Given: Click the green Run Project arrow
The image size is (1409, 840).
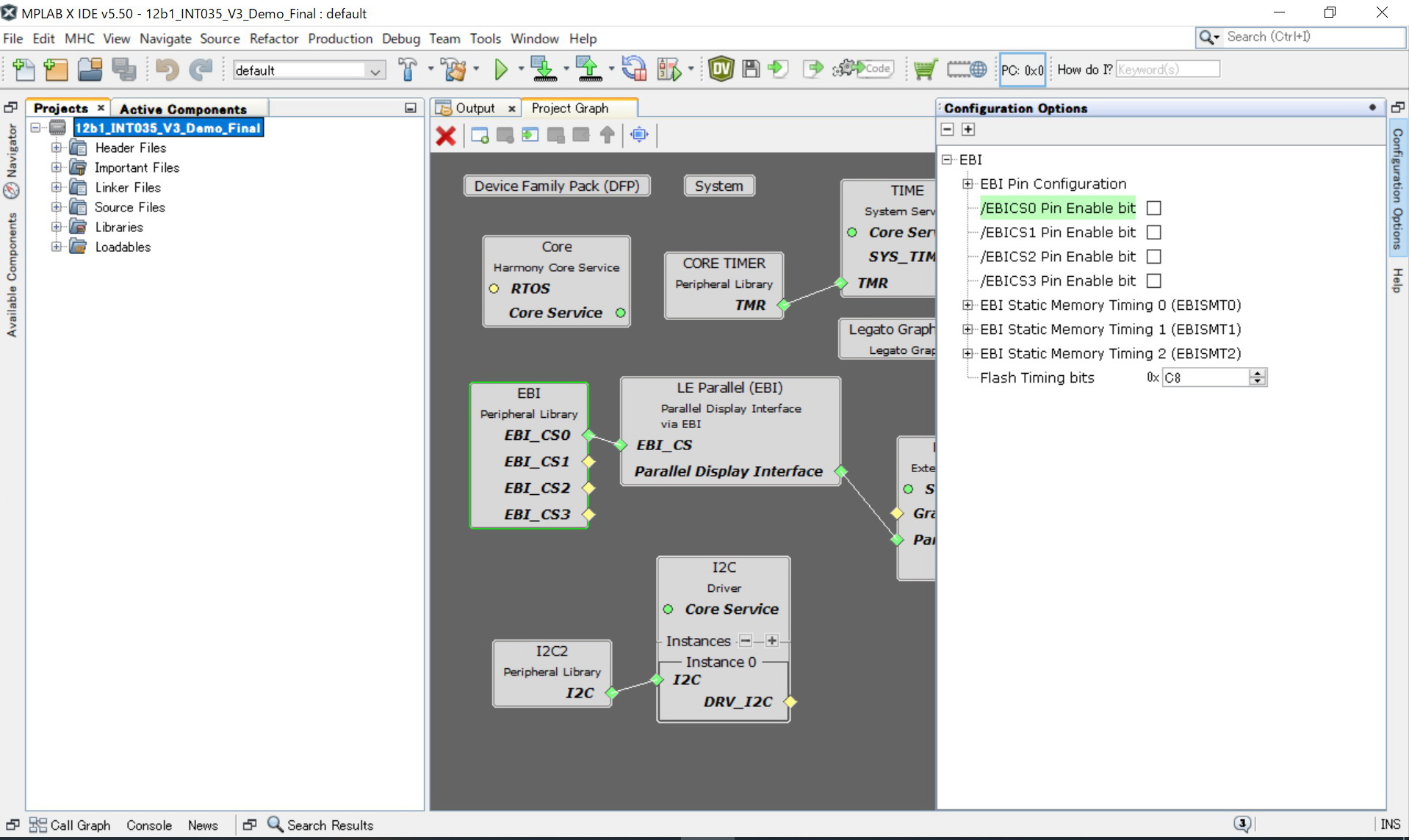Looking at the screenshot, I should point(501,70).
